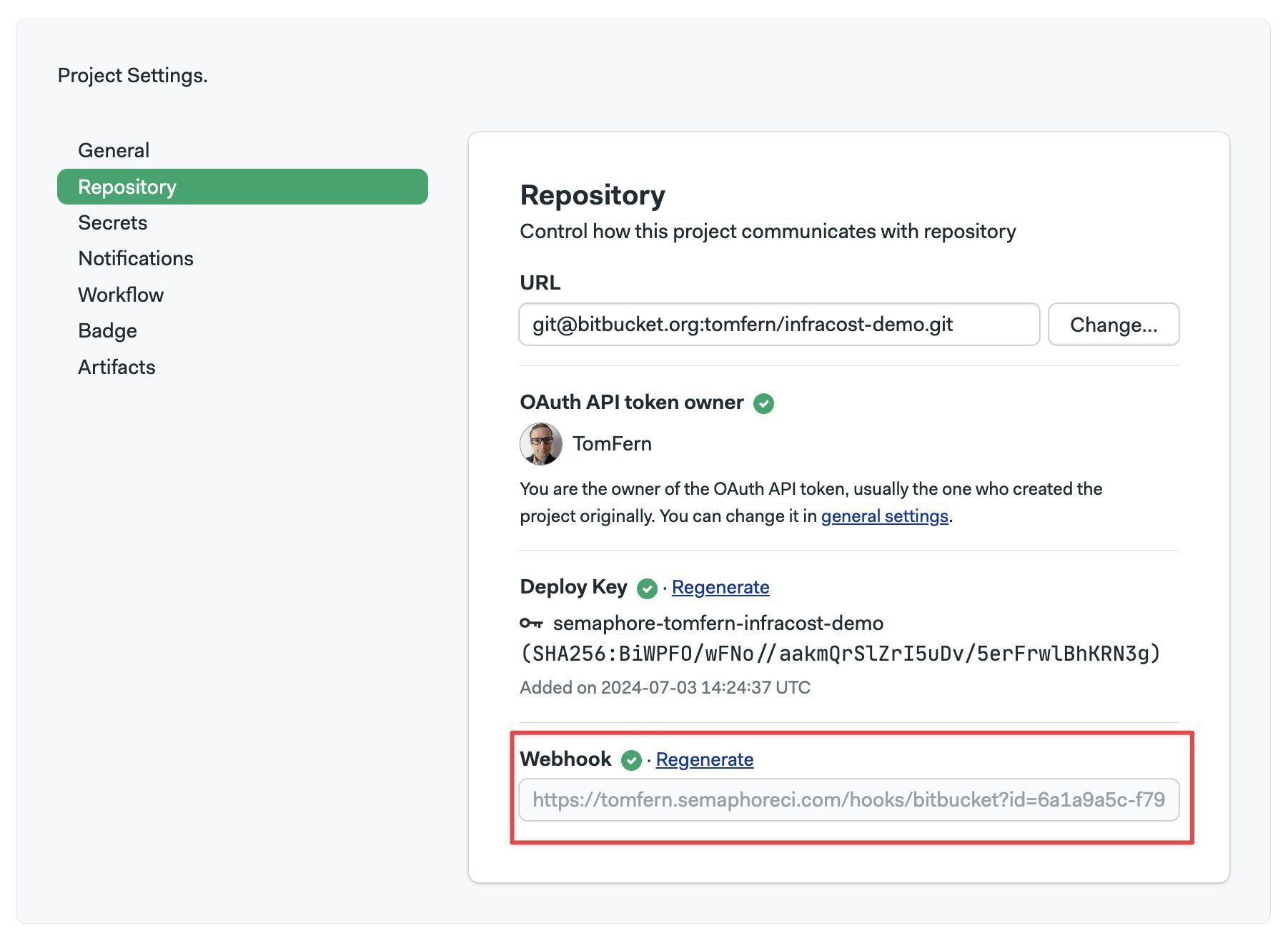Click the SHA256 deploy key fingerprint

click(x=841, y=654)
